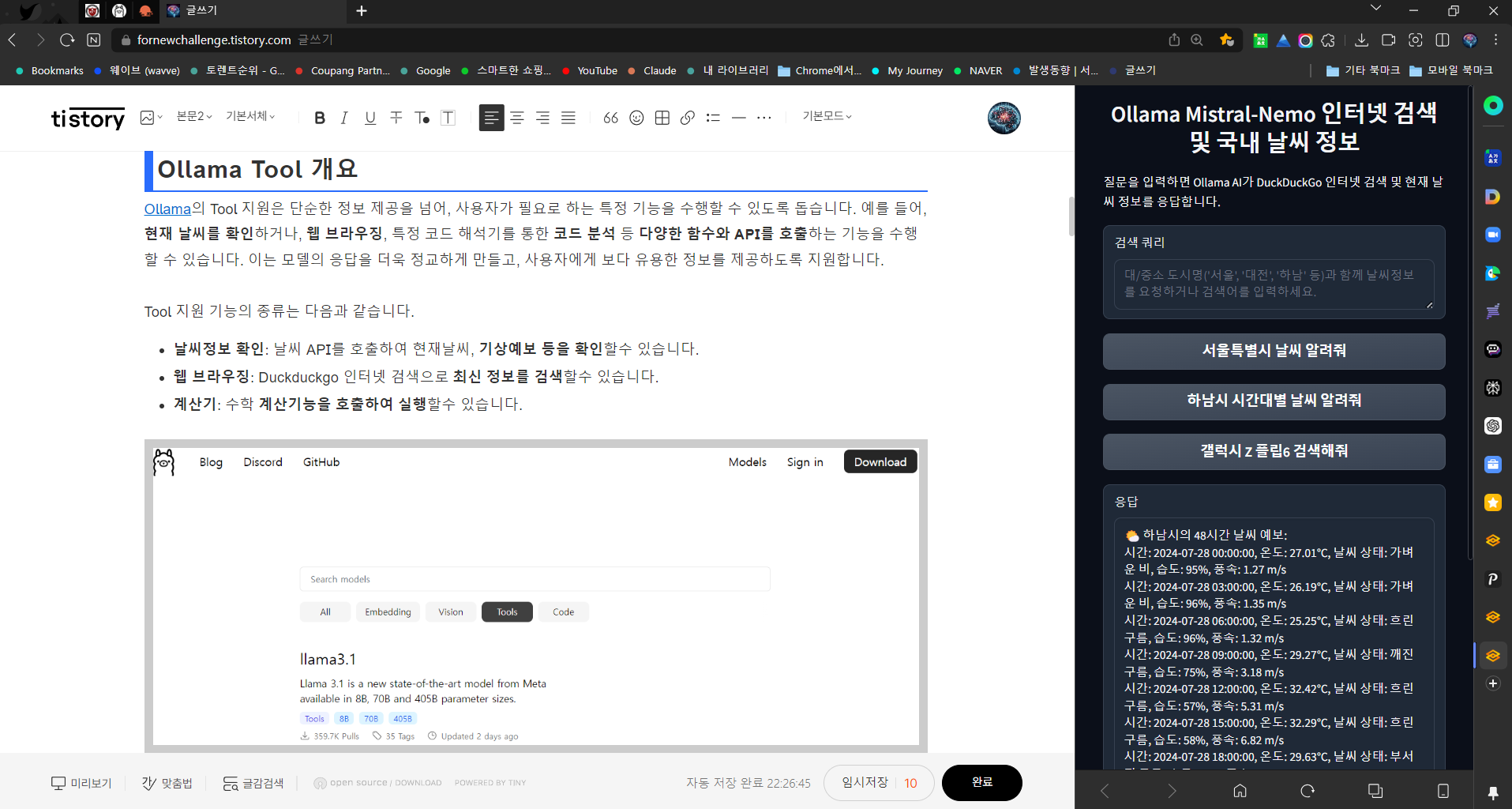Screen dimensions: 1512x809
Task: Expand the 기본모드 editor mode dropdown
Action: point(827,116)
